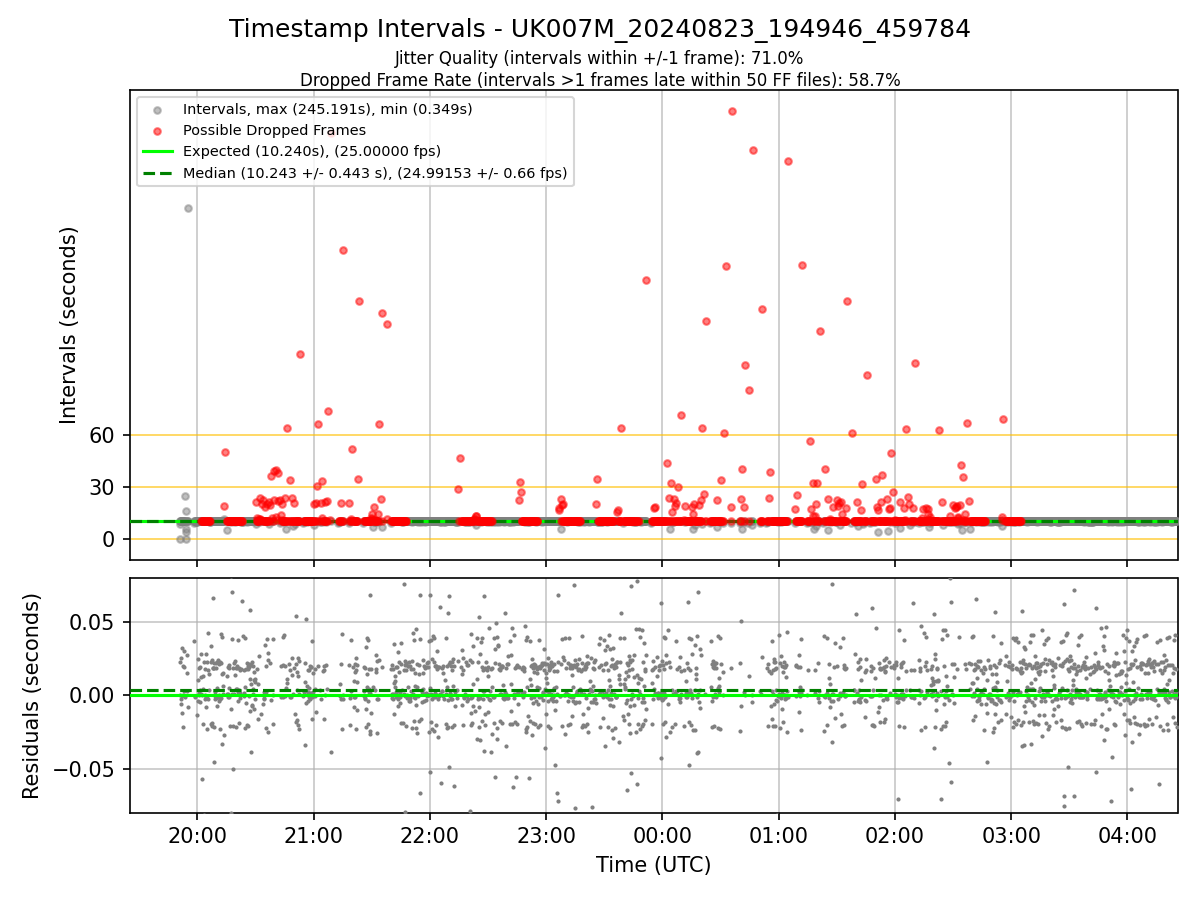Click the 'Expected (10.240s)' legend entry
This screenshot has width=1200, height=900.
pyautogui.click(x=312, y=151)
